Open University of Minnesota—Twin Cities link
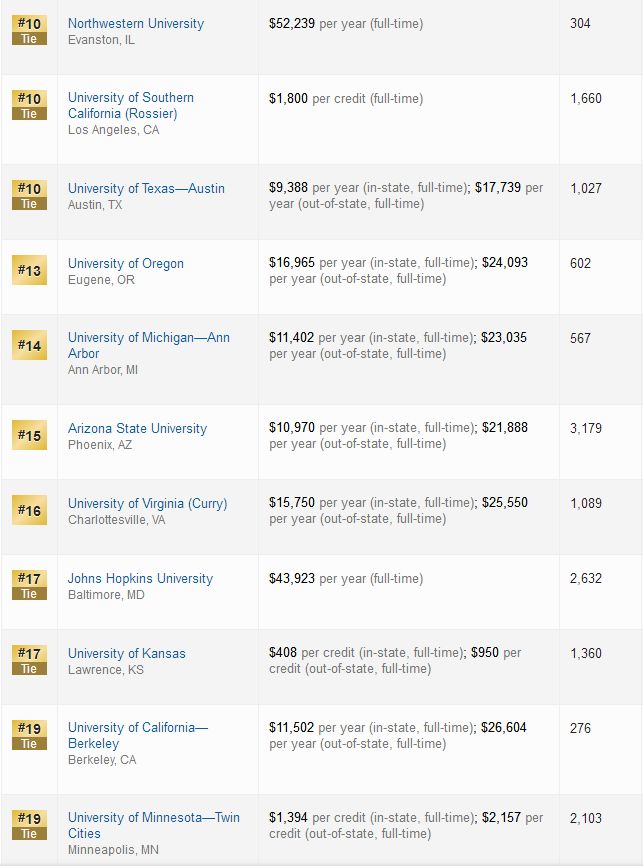Viewport: 643px width, 866px height. point(154,825)
